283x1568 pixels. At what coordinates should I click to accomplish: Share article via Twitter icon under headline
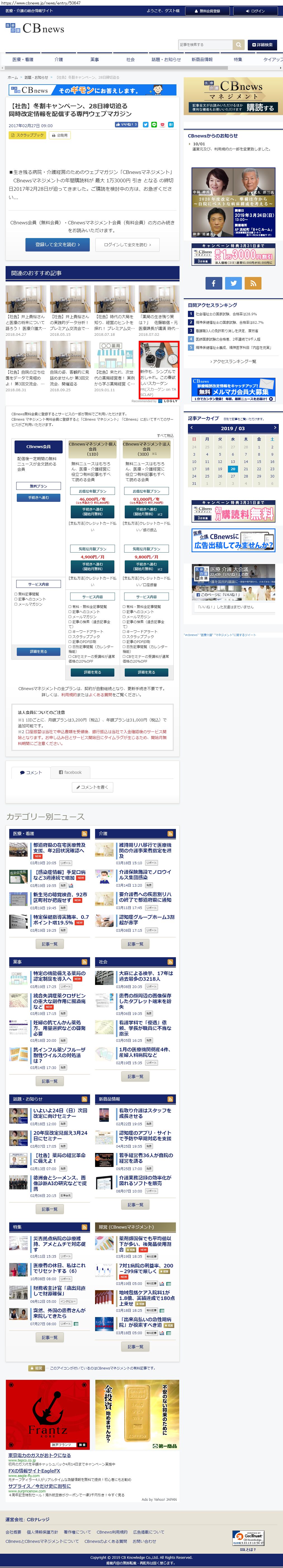(146, 125)
